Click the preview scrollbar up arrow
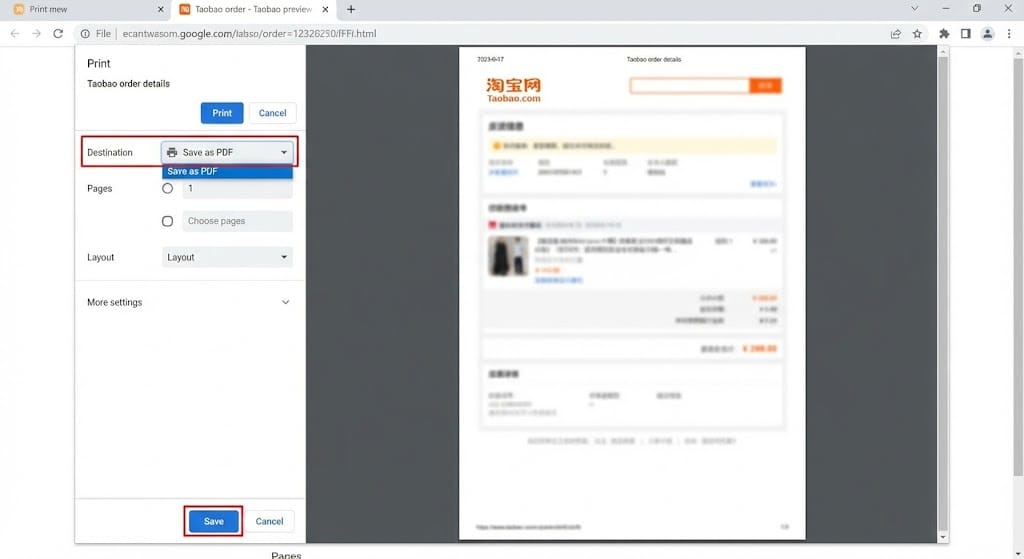1024x559 pixels. 942,52
